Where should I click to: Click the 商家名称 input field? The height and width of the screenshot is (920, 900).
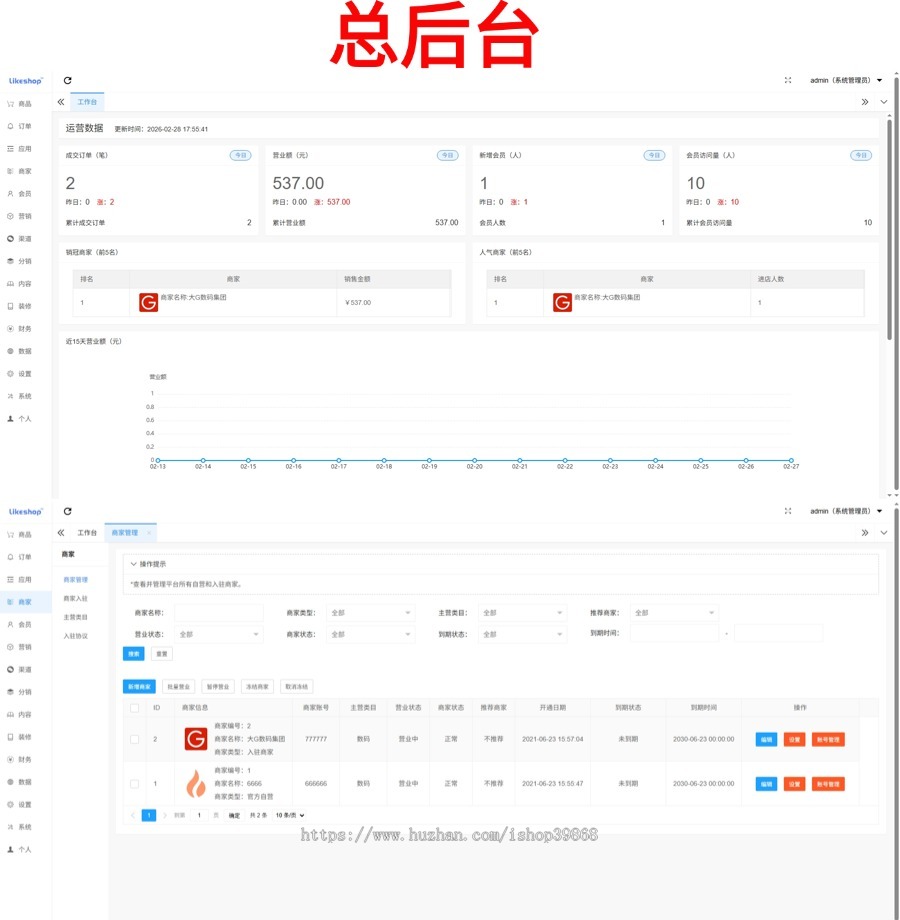219,613
